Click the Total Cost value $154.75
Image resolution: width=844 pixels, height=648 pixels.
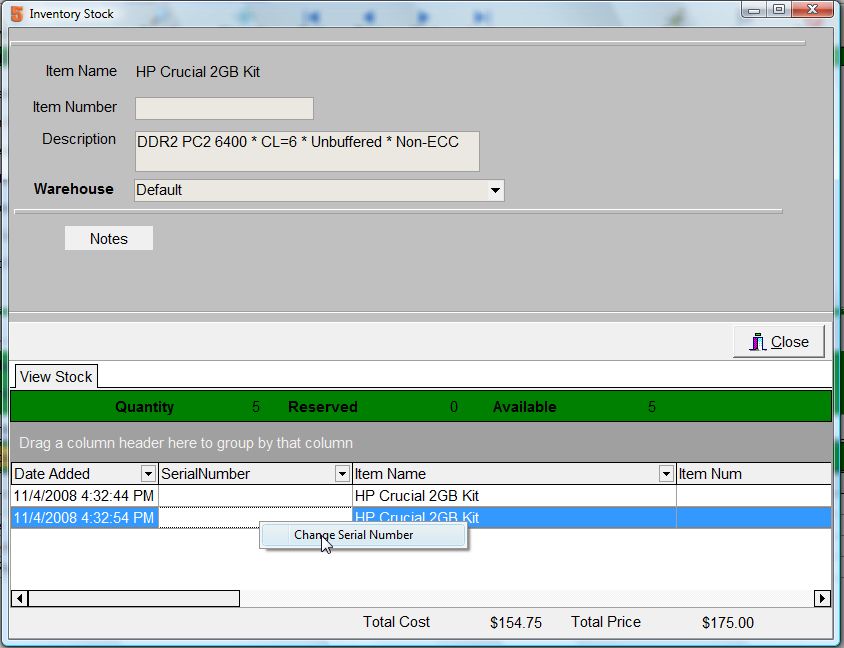(x=516, y=623)
